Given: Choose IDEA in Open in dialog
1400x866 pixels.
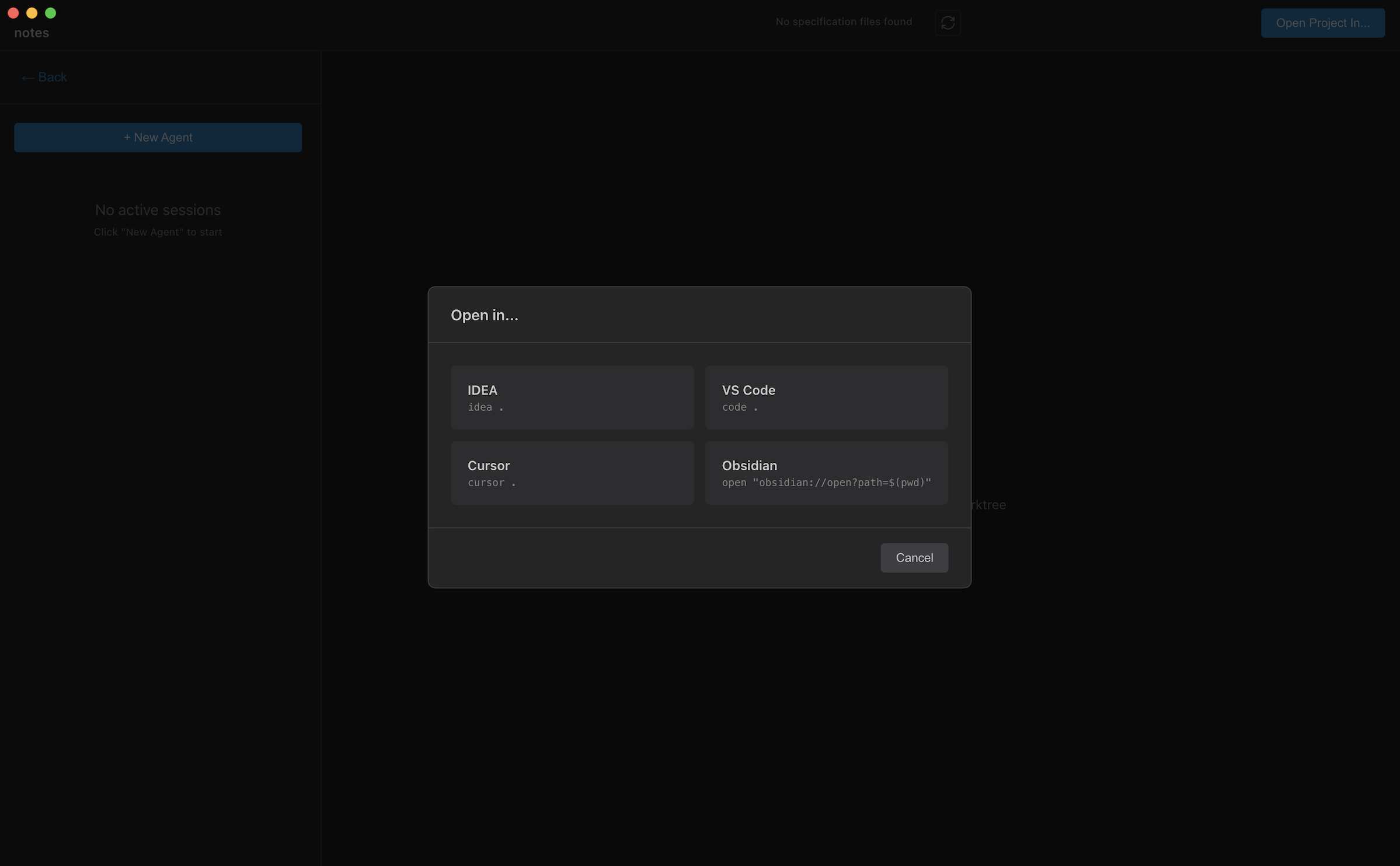Looking at the screenshot, I should (572, 397).
